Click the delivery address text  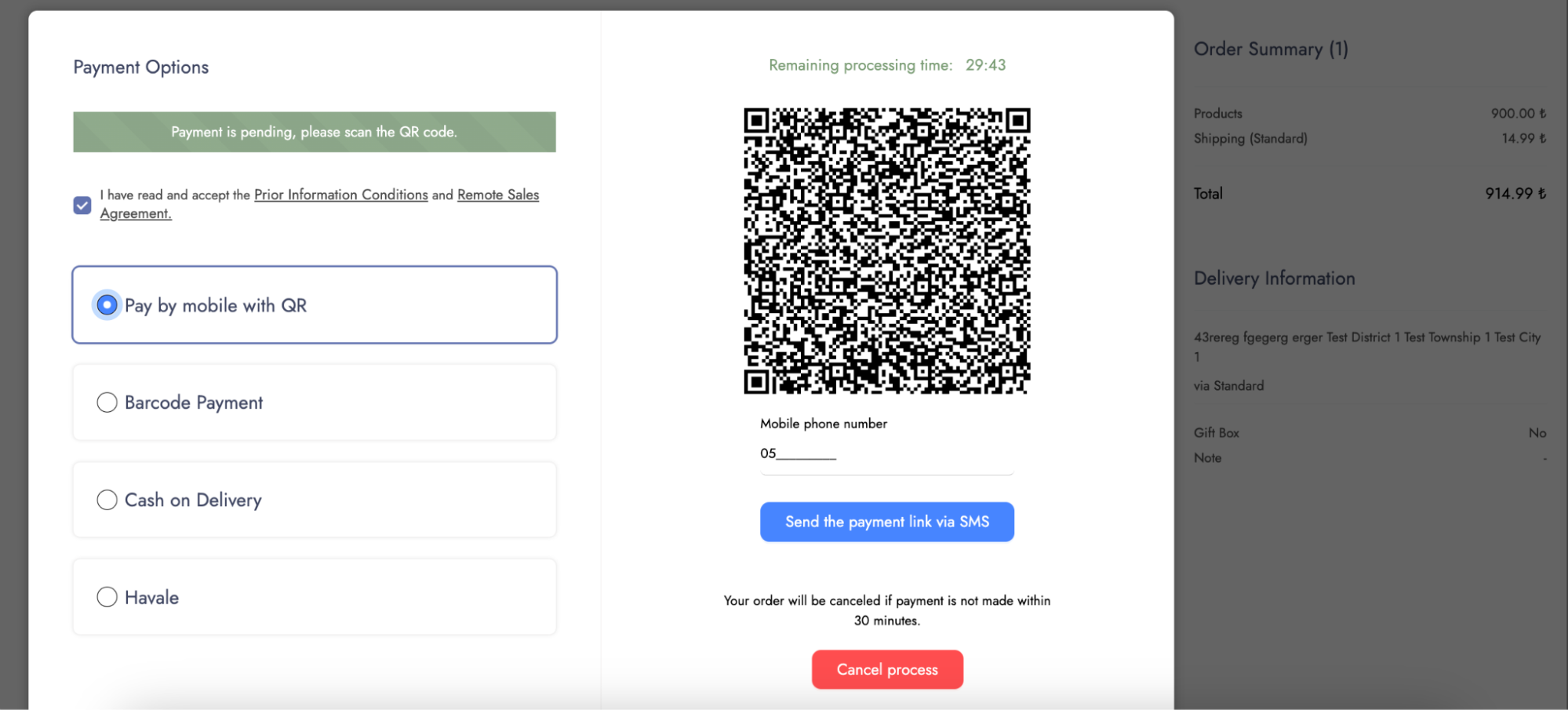[x=1366, y=338]
